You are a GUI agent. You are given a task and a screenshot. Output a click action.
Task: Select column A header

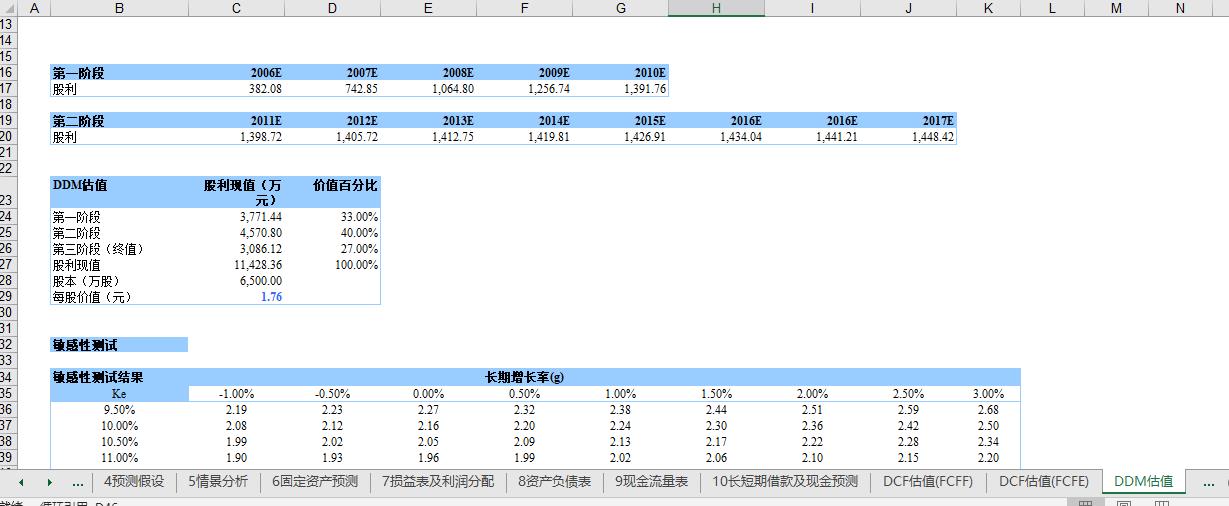34,8
